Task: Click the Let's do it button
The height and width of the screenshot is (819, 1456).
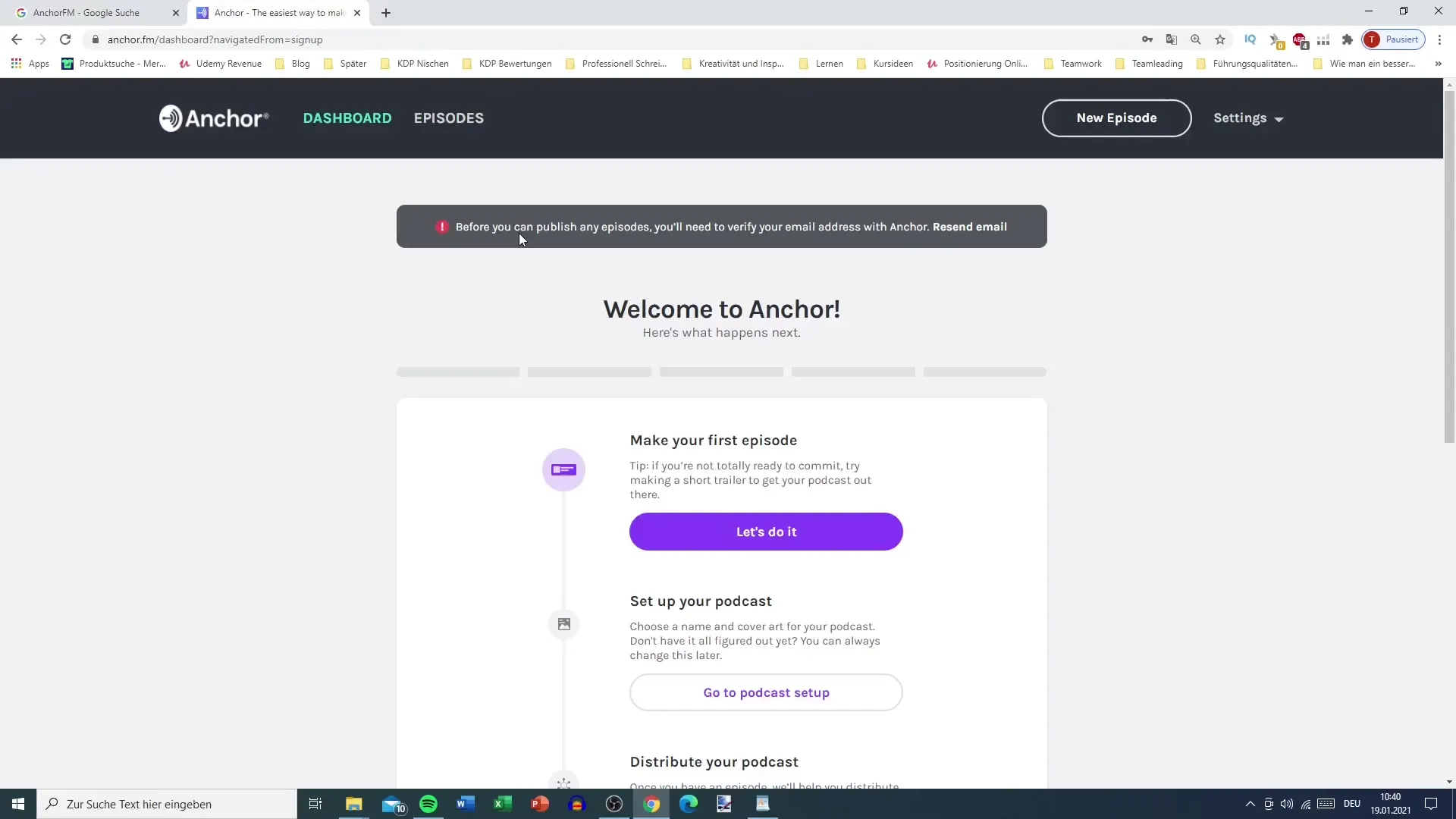Action: [766, 532]
